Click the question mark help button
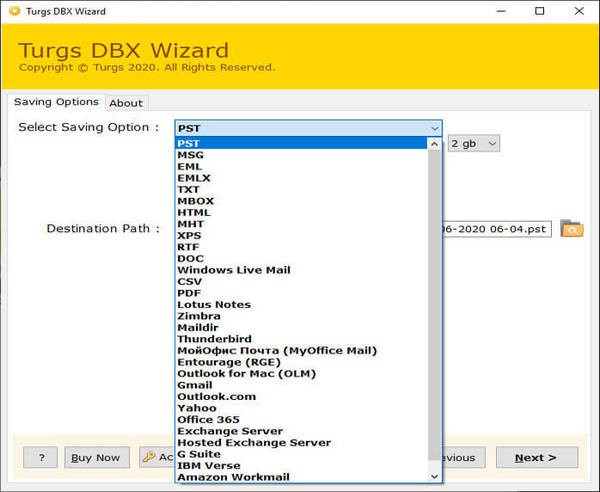The height and width of the screenshot is (492, 600). (40, 458)
